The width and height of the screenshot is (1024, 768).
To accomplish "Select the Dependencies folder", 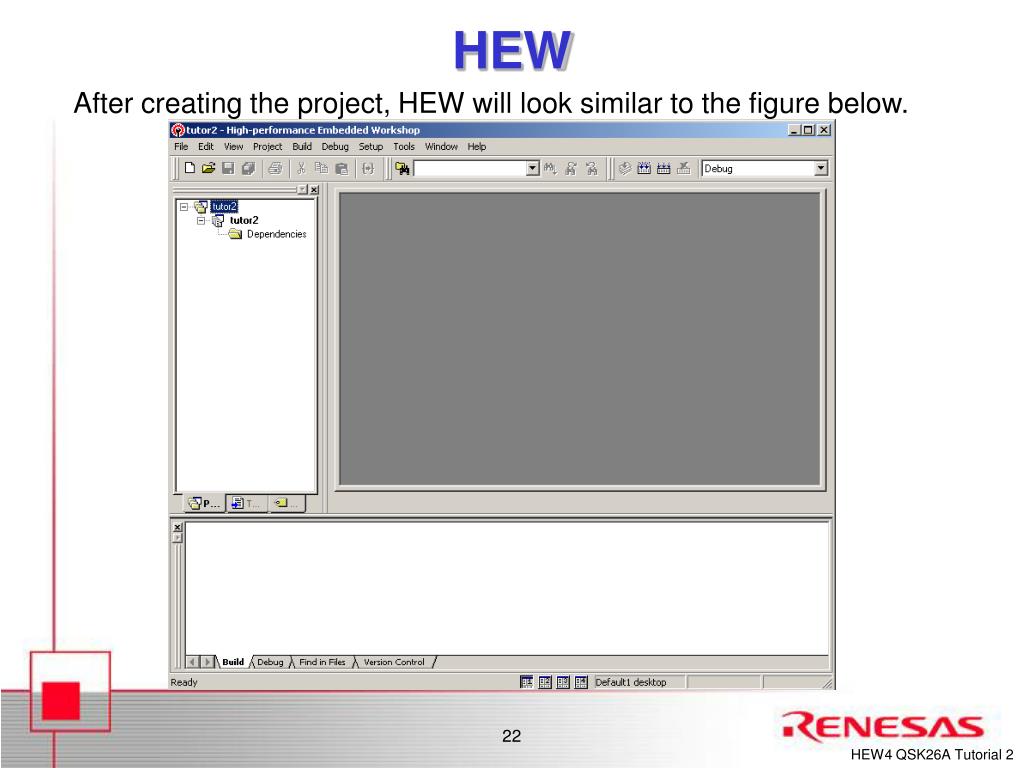I will (276, 234).
